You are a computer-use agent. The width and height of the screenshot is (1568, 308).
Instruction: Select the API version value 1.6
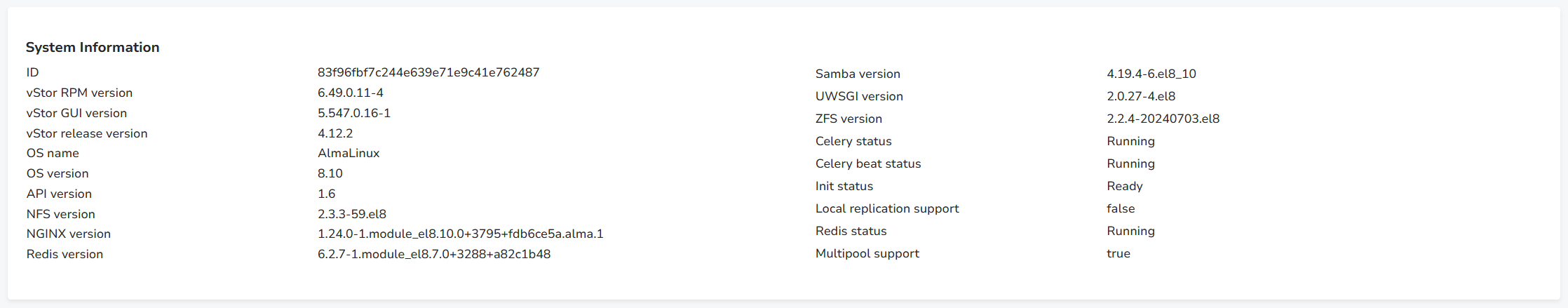pyautogui.click(x=326, y=194)
